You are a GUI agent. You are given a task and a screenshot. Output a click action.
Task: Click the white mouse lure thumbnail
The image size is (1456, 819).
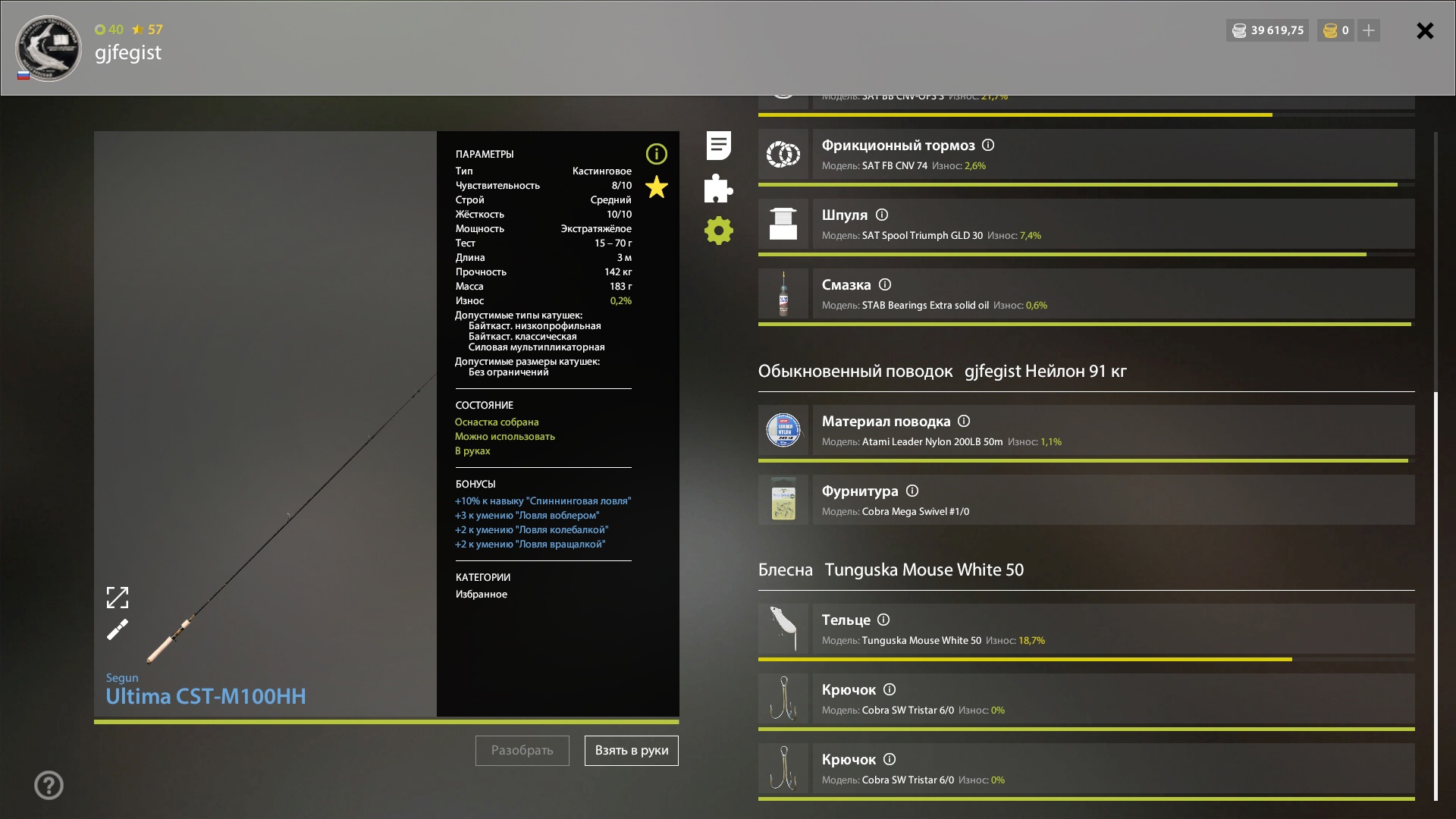point(783,629)
